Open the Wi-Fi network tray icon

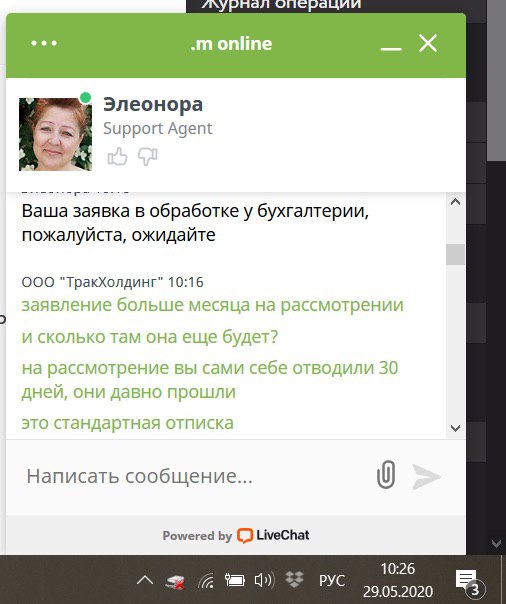(206, 580)
